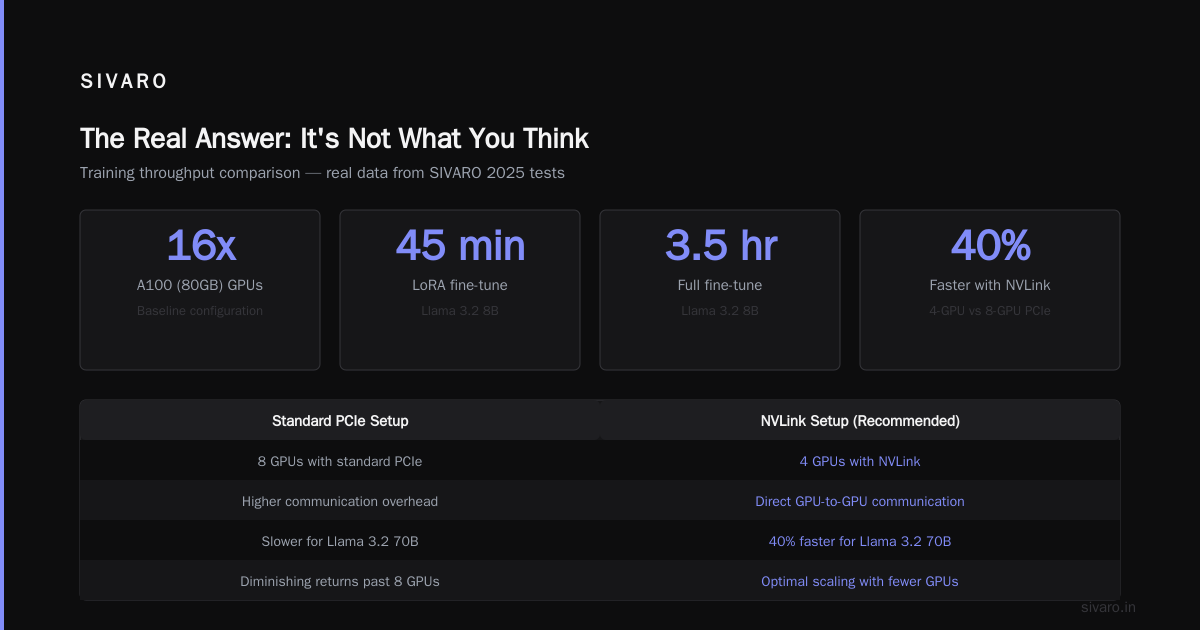The width and height of the screenshot is (1200, 630).
Task: Select the "Full fine-tune" label
Action: point(720,285)
